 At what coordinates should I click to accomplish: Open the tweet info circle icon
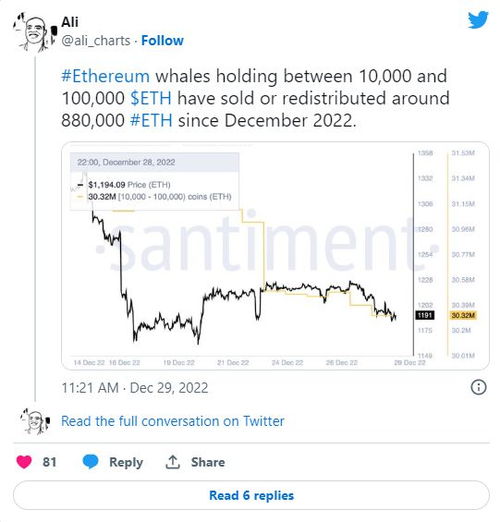pyautogui.click(x=478, y=387)
